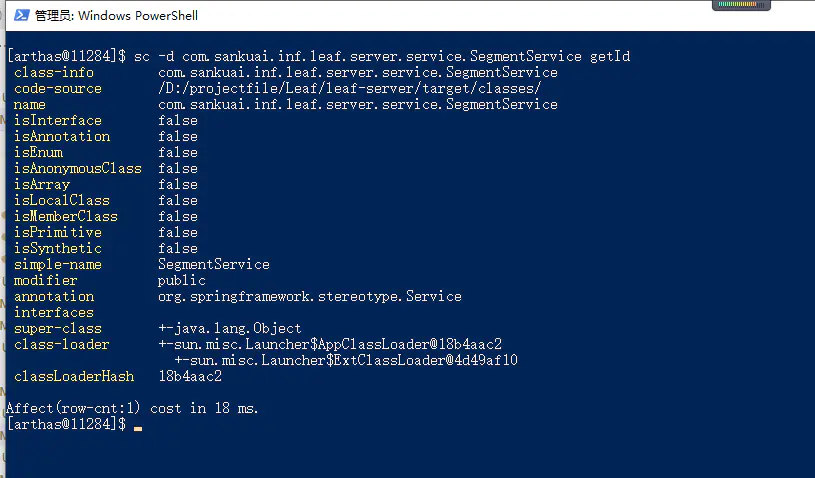815x478 pixels.
Task: Click the simple-name value SegmentService
Action: click(x=214, y=264)
